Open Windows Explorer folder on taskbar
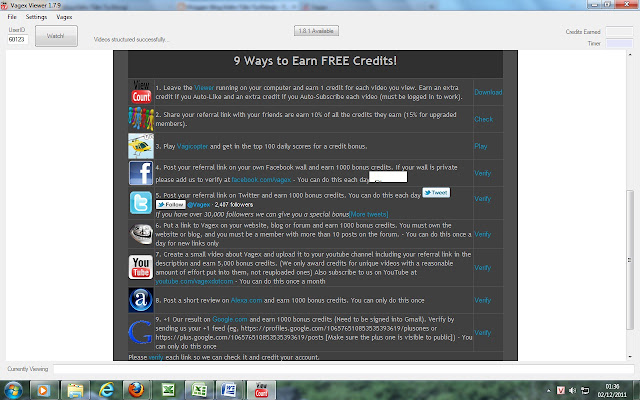Image resolution: width=640 pixels, height=400 pixels. (x=75, y=390)
